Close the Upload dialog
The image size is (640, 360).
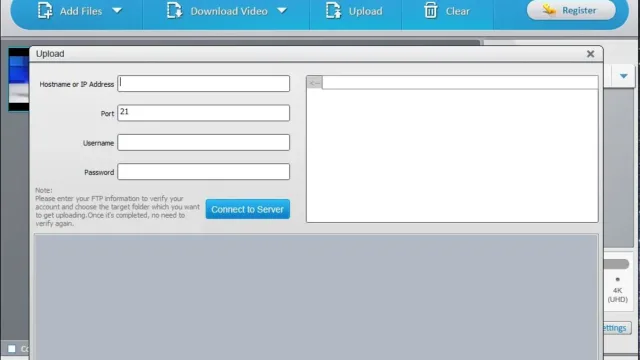590,54
